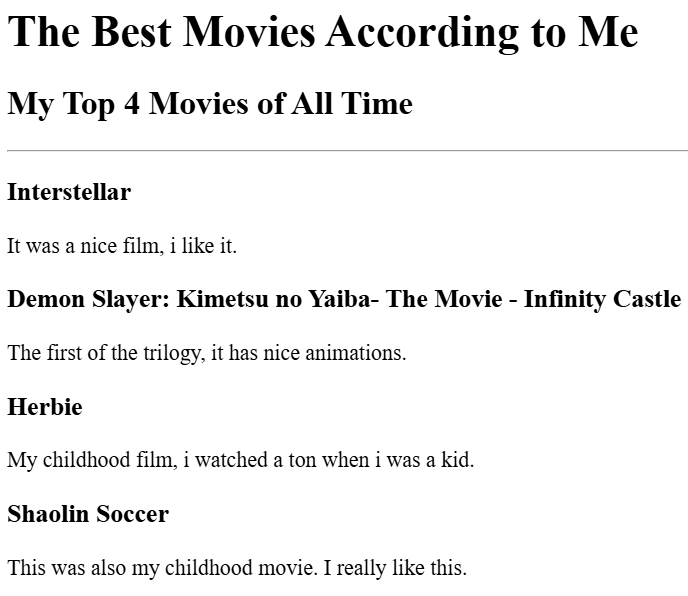Image resolution: width=688 pixels, height=596 pixels.
Task: Select the "Herbie" movie heading
Action: (x=45, y=407)
